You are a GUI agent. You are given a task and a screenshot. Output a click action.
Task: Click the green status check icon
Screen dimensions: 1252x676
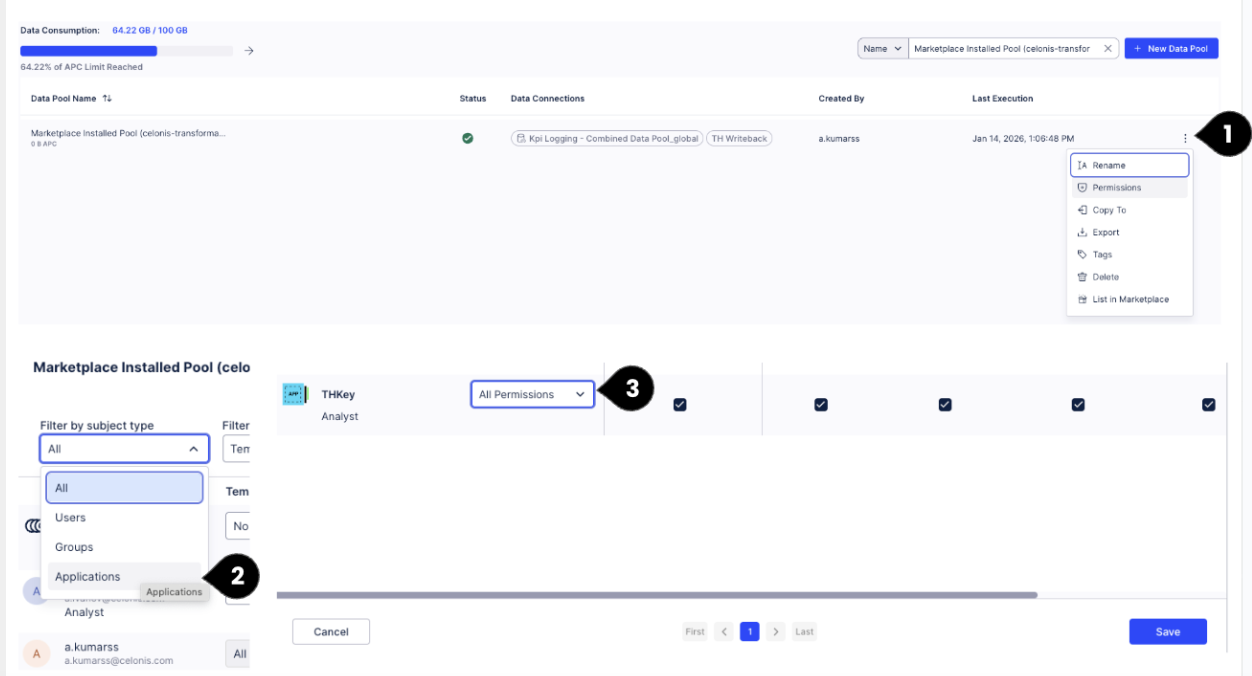tap(467, 138)
